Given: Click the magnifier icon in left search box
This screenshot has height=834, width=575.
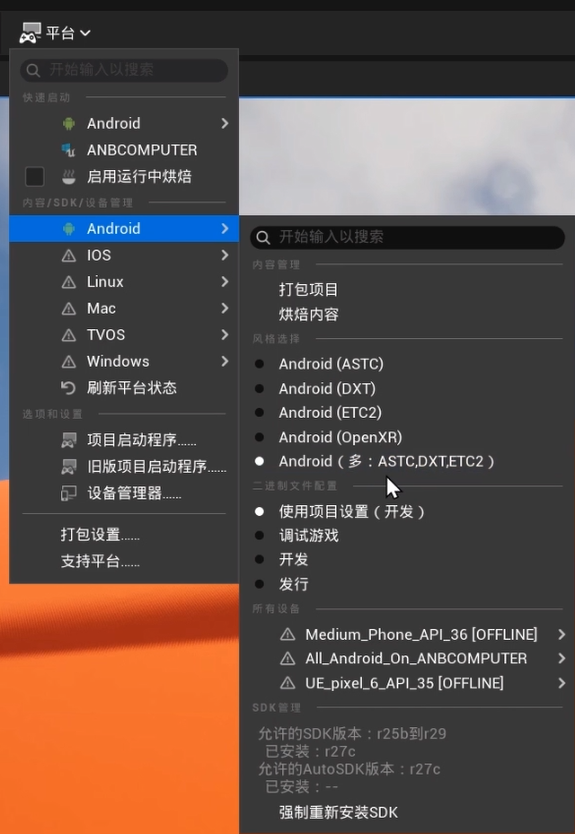Looking at the screenshot, I should (33, 70).
